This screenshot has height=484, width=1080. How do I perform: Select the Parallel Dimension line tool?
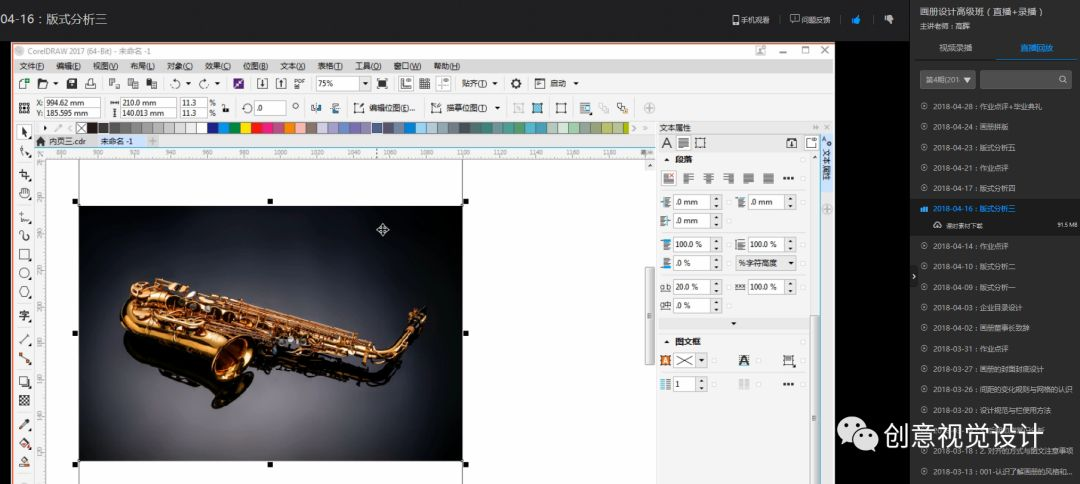pyautogui.click(x=25, y=339)
